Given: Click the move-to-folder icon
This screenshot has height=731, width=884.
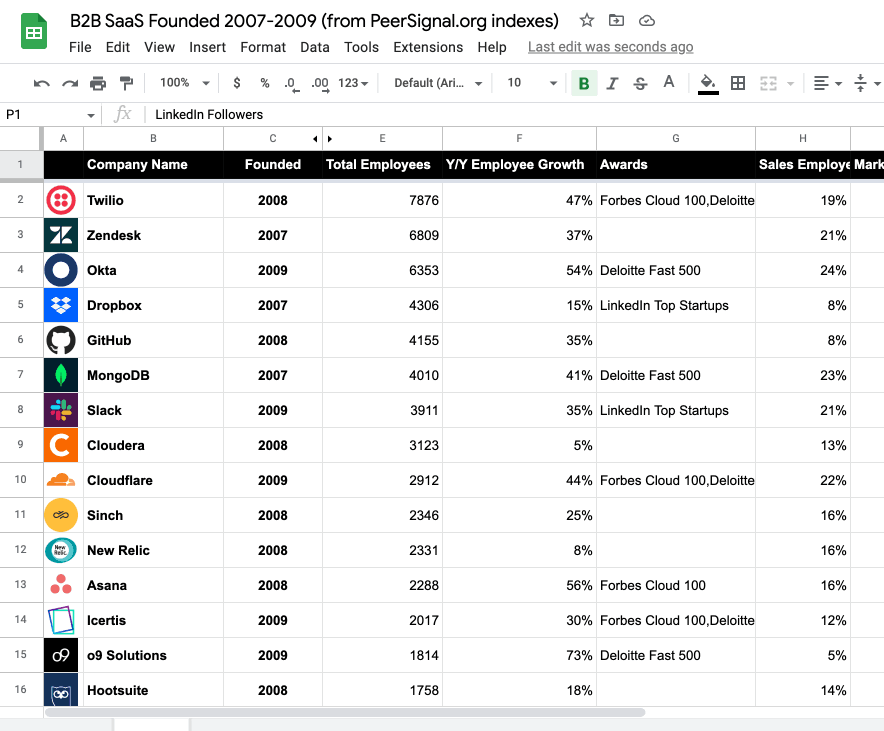Looking at the screenshot, I should (616, 21).
